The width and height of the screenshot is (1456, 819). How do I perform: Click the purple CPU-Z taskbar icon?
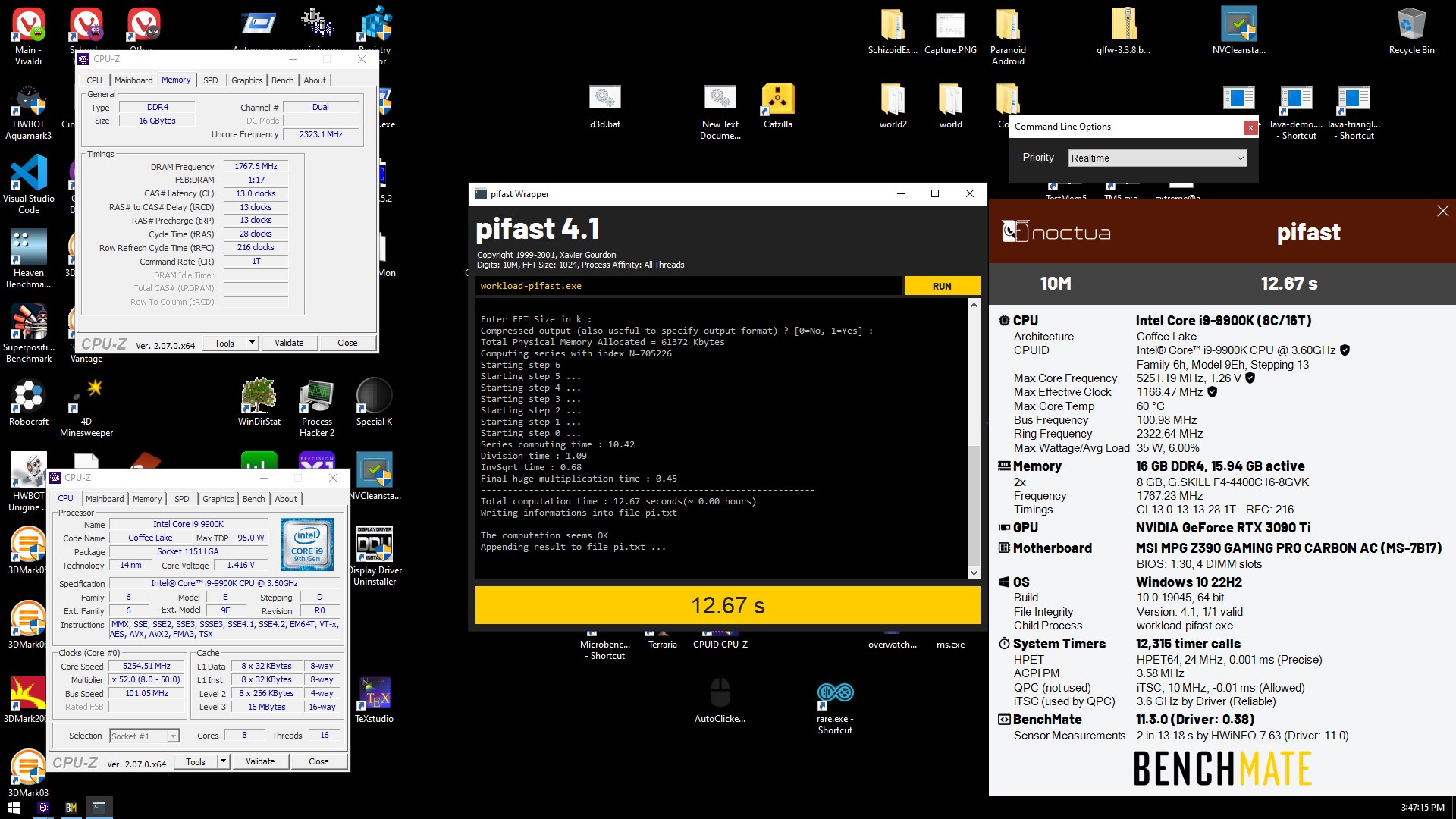coord(43,808)
